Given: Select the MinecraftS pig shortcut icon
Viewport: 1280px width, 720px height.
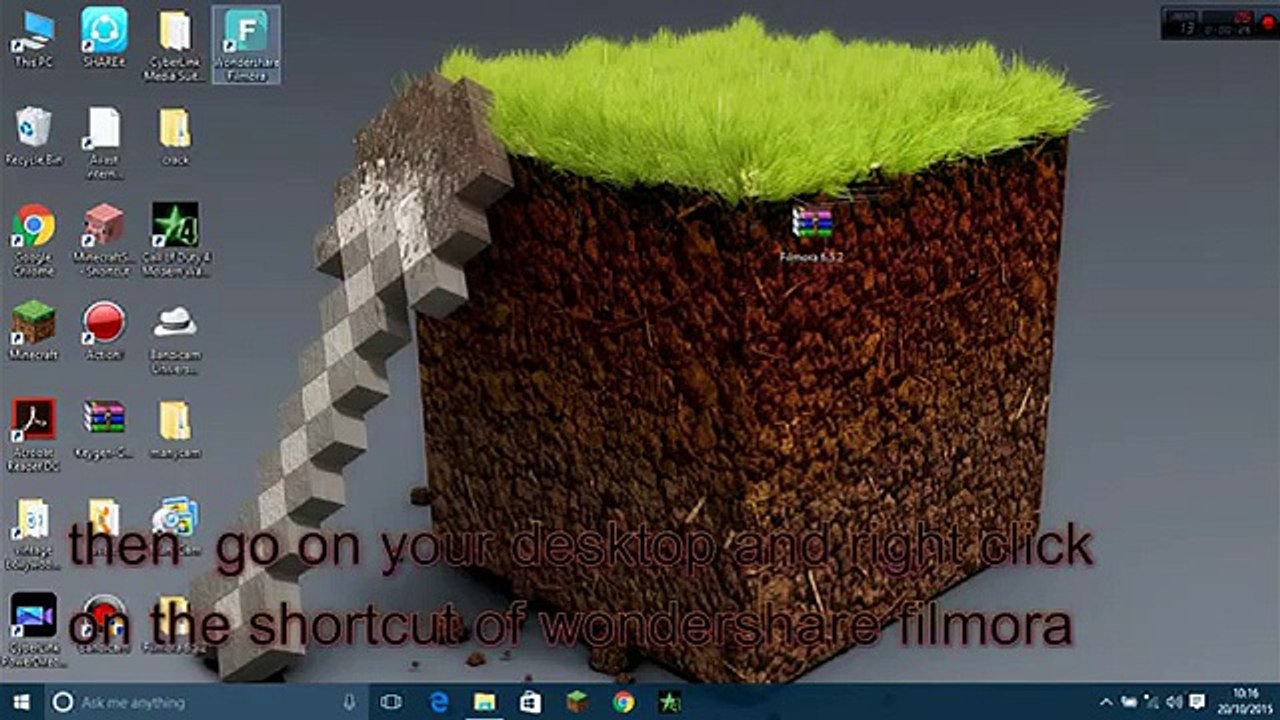Looking at the screenshot, I should [104, 239].
